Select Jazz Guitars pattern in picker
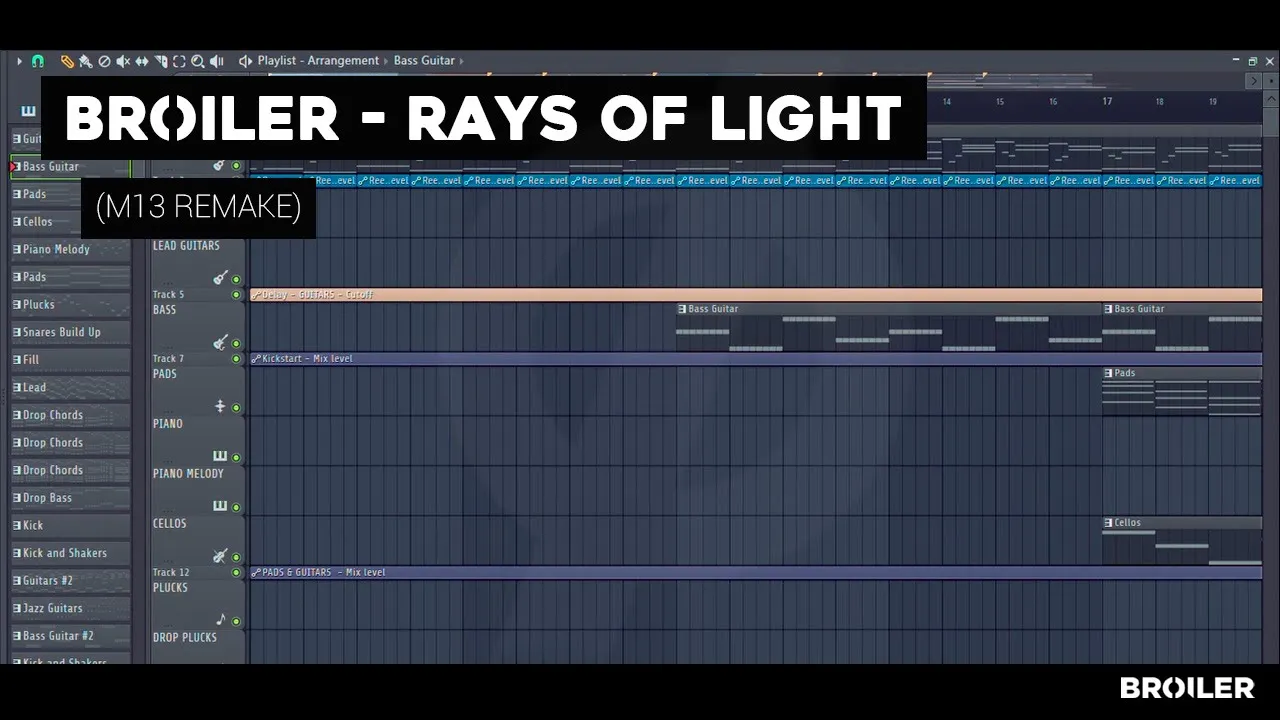1280x720 pixels. click(x=70, y=608)
